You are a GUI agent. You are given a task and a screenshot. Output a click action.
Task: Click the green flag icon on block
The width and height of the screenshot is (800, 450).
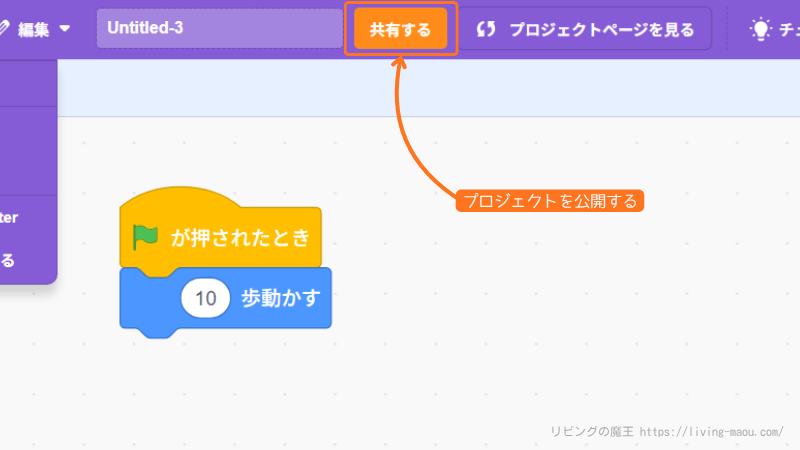point(146,238)
